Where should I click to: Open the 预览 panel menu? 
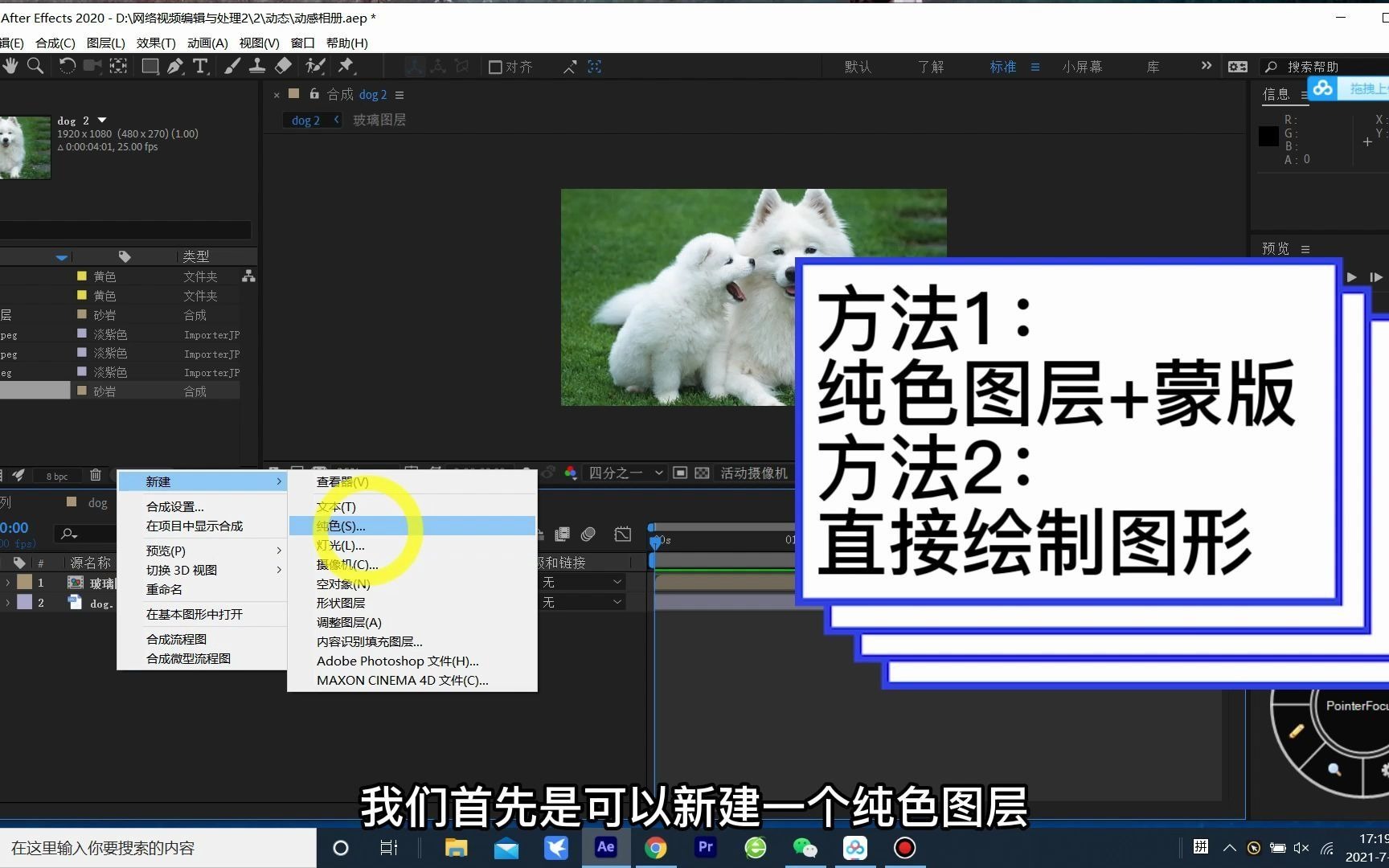(1305, 249)
